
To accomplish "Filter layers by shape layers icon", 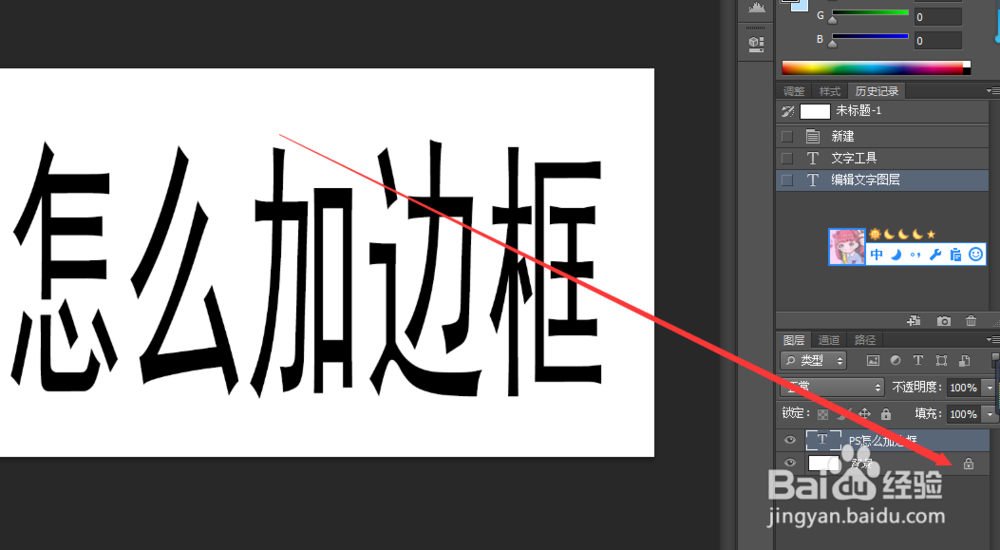I will [941, 360].
